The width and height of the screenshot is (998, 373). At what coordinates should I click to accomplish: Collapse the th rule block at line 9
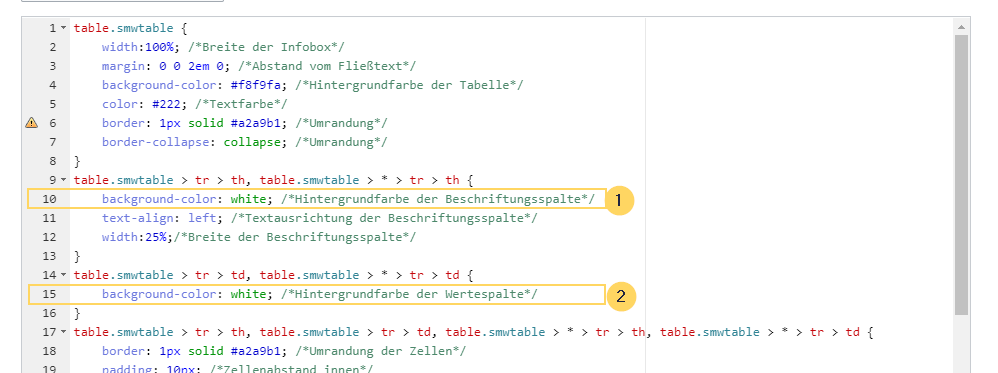[x=63, y=180]
